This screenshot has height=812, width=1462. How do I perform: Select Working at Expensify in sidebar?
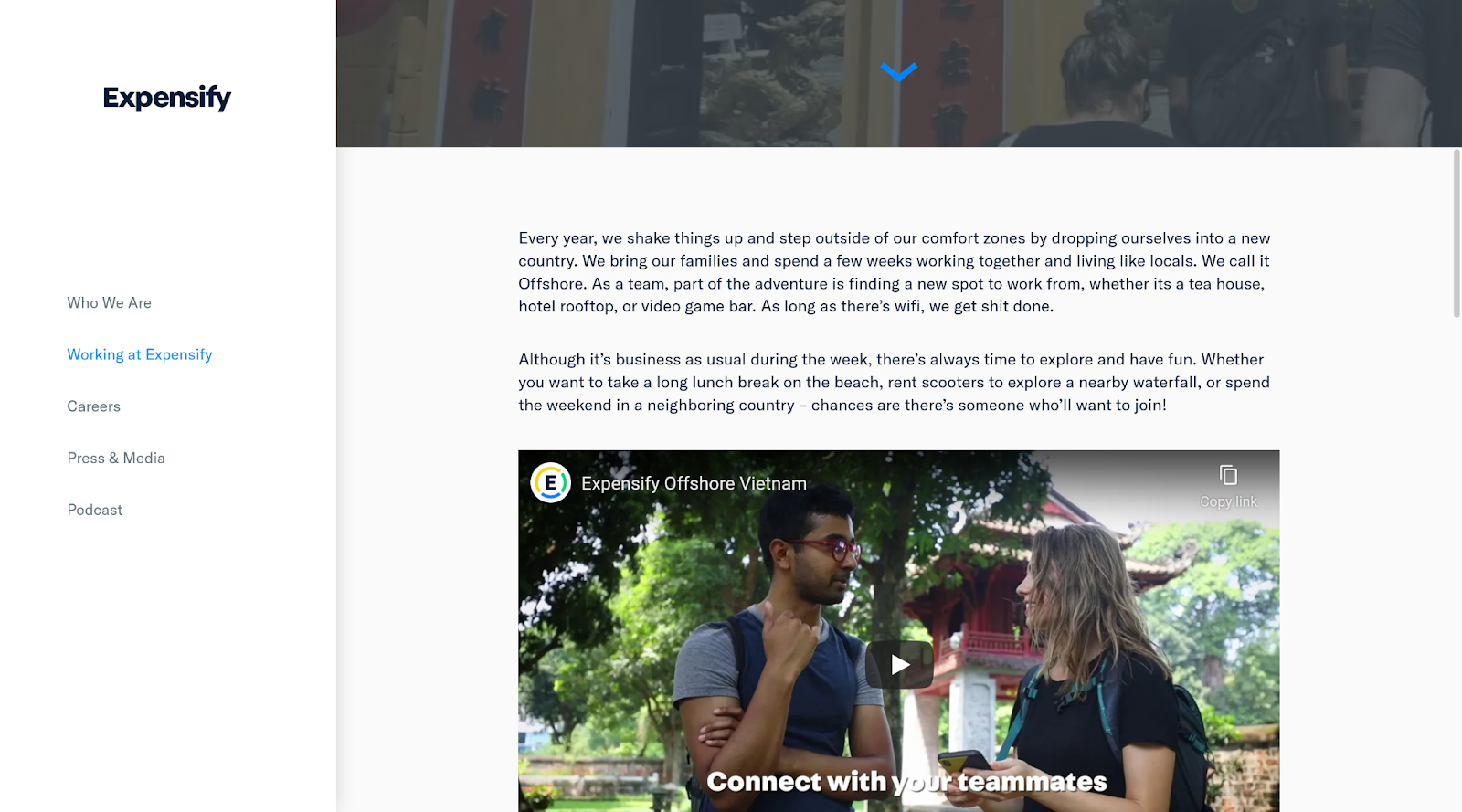tap(140, 354)
